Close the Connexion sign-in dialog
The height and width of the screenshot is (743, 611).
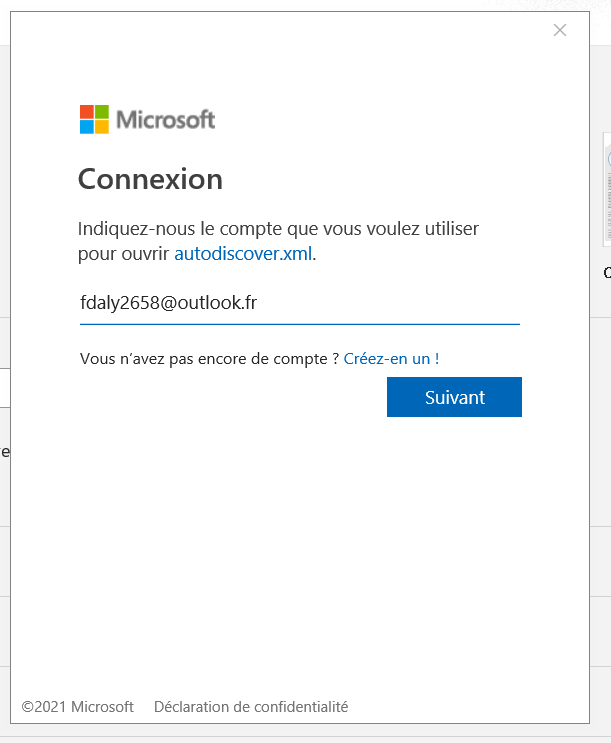click(560, 30)
